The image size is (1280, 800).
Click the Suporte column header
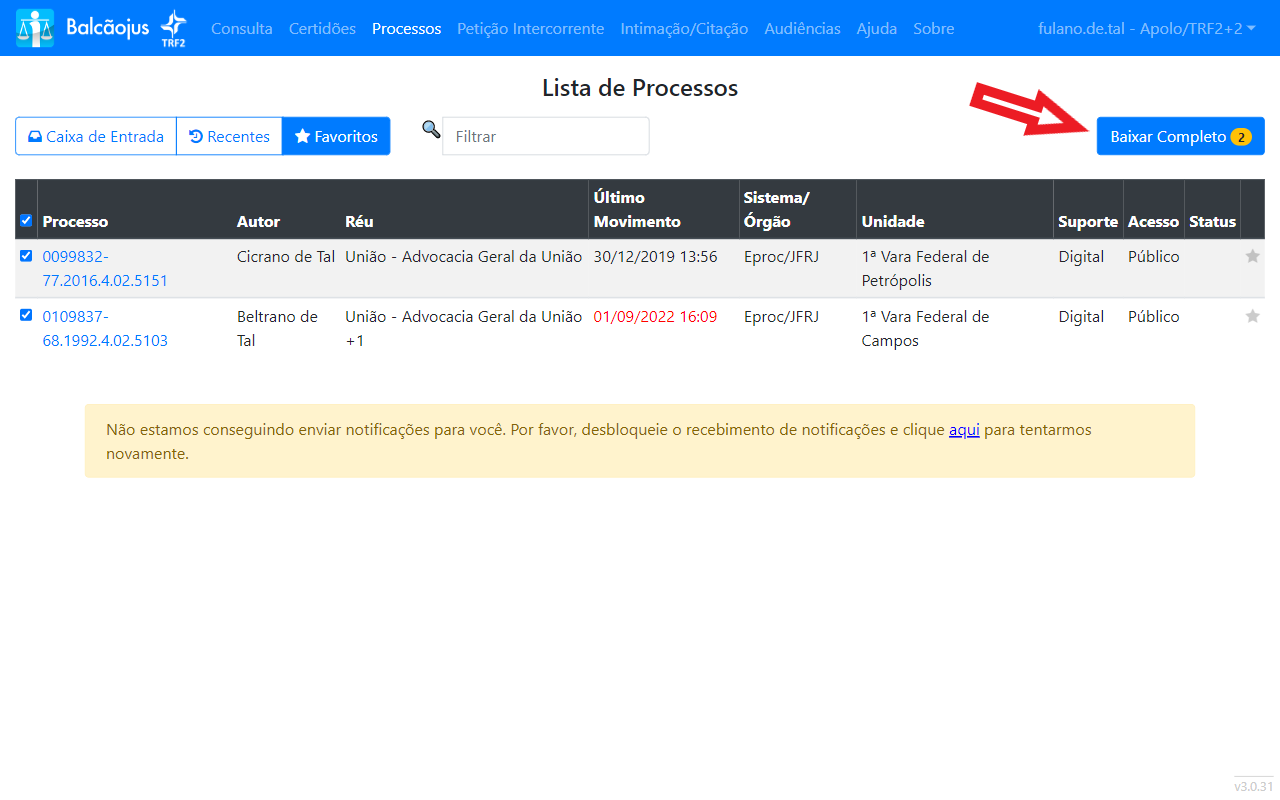[1088, 222]
